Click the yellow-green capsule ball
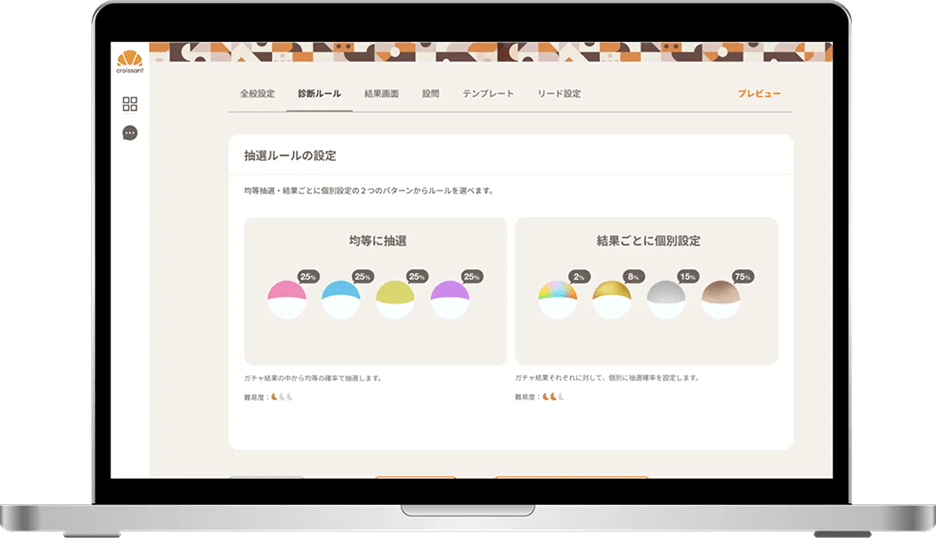The image size is (936, 538). 395,299
